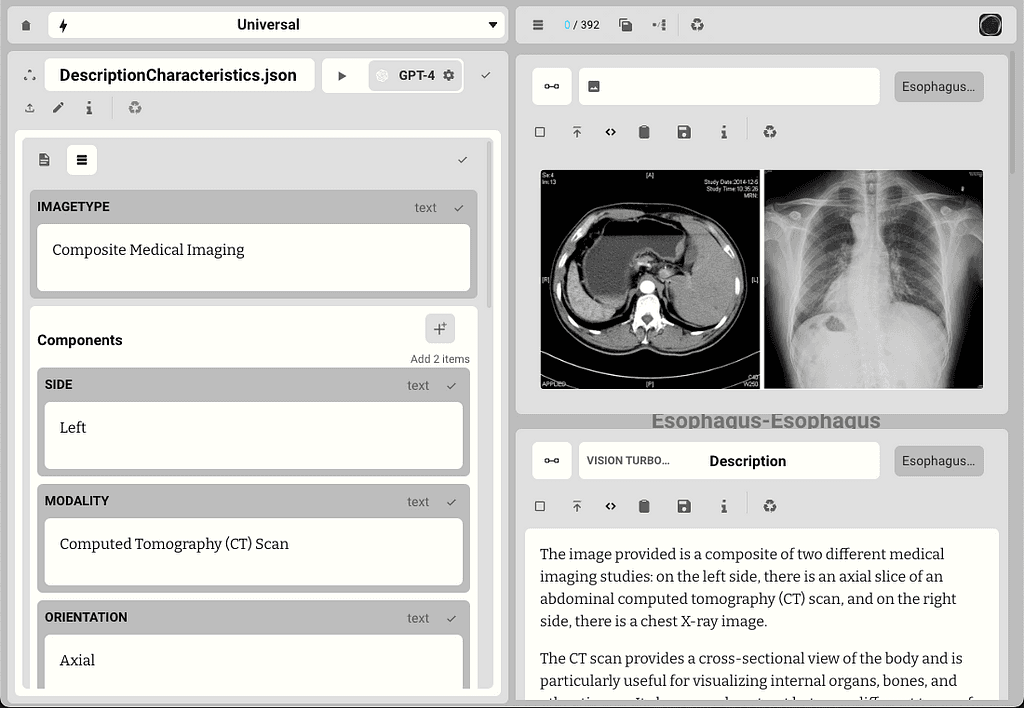Image resolution: width=1024 pixels, height=708 pixels.
Task: Click the recycle icon on image card
Action: pyautogui.click(x=770, y=132)
